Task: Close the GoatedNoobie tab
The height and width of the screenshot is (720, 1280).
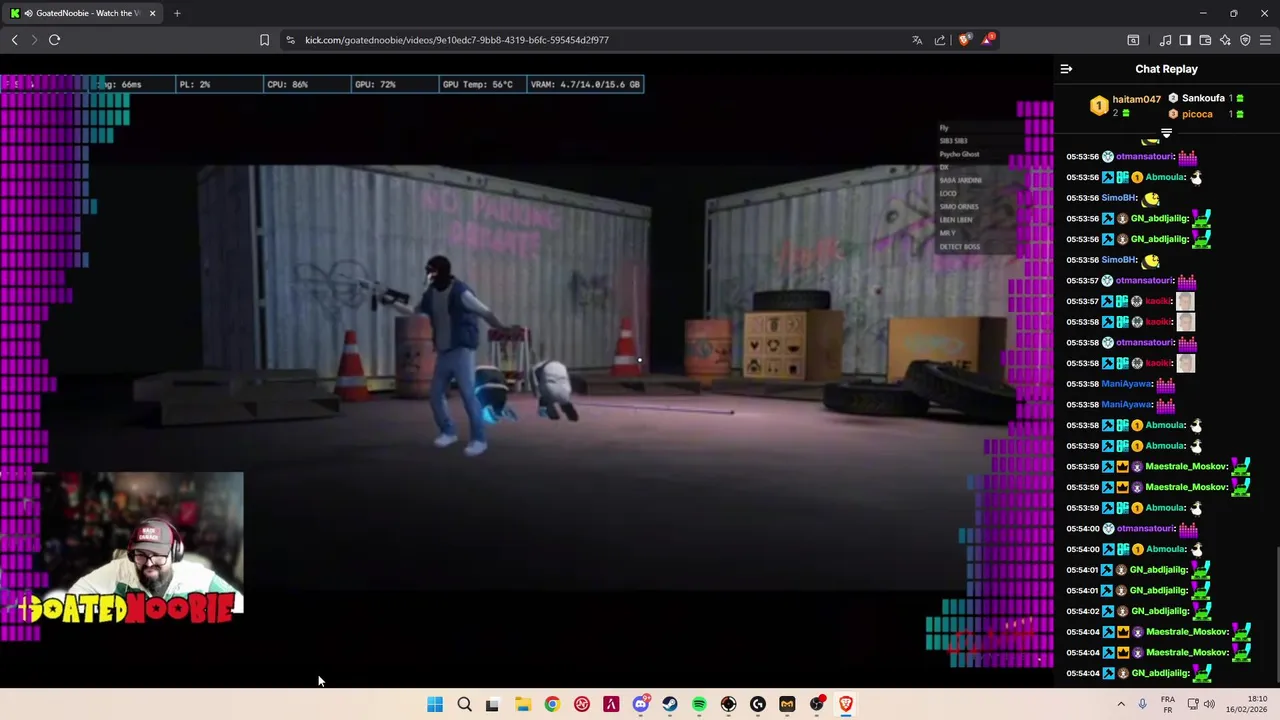Action: [x=152, y=13]
